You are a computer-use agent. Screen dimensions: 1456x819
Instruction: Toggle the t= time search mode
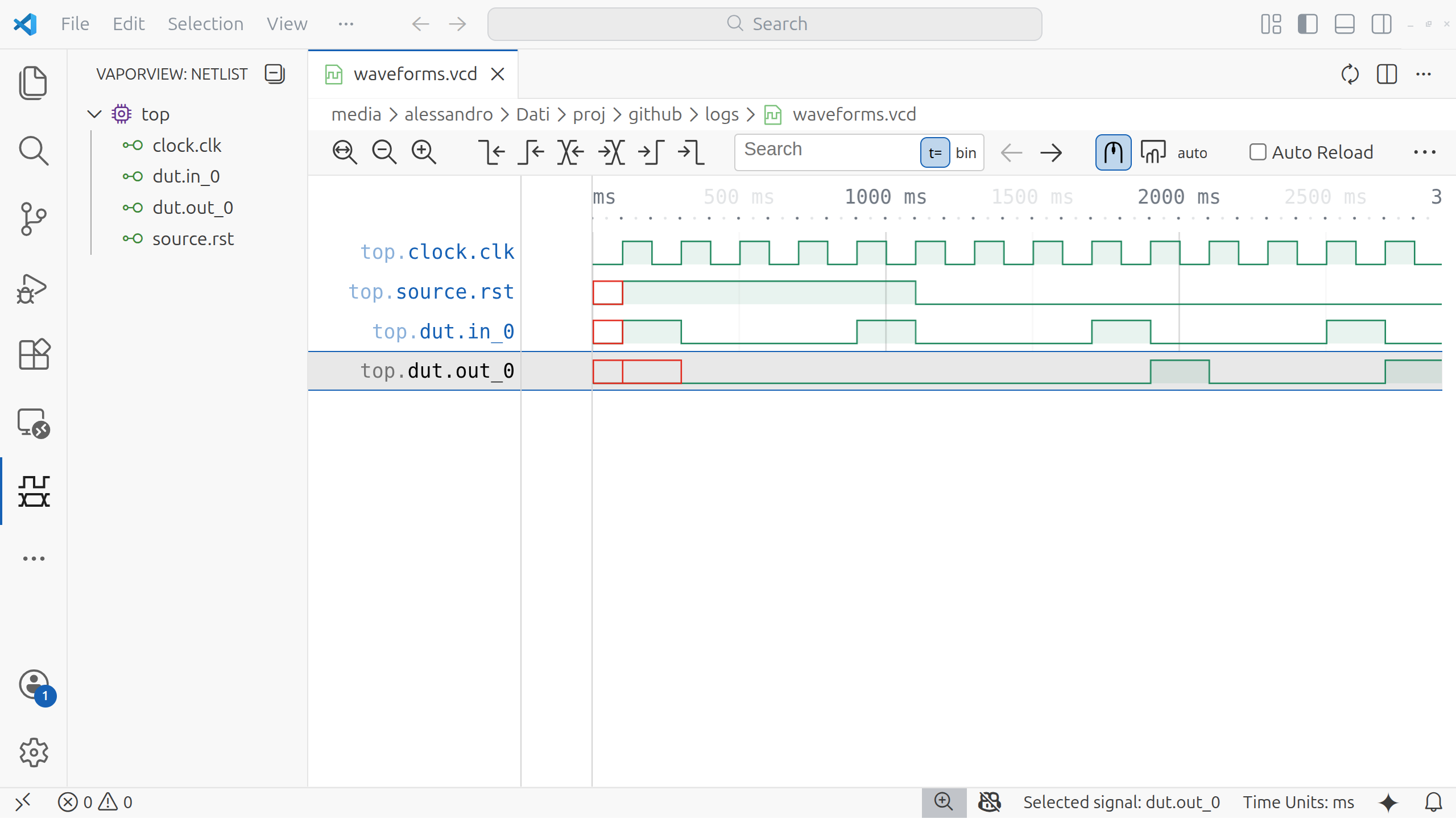pos(934,152)
